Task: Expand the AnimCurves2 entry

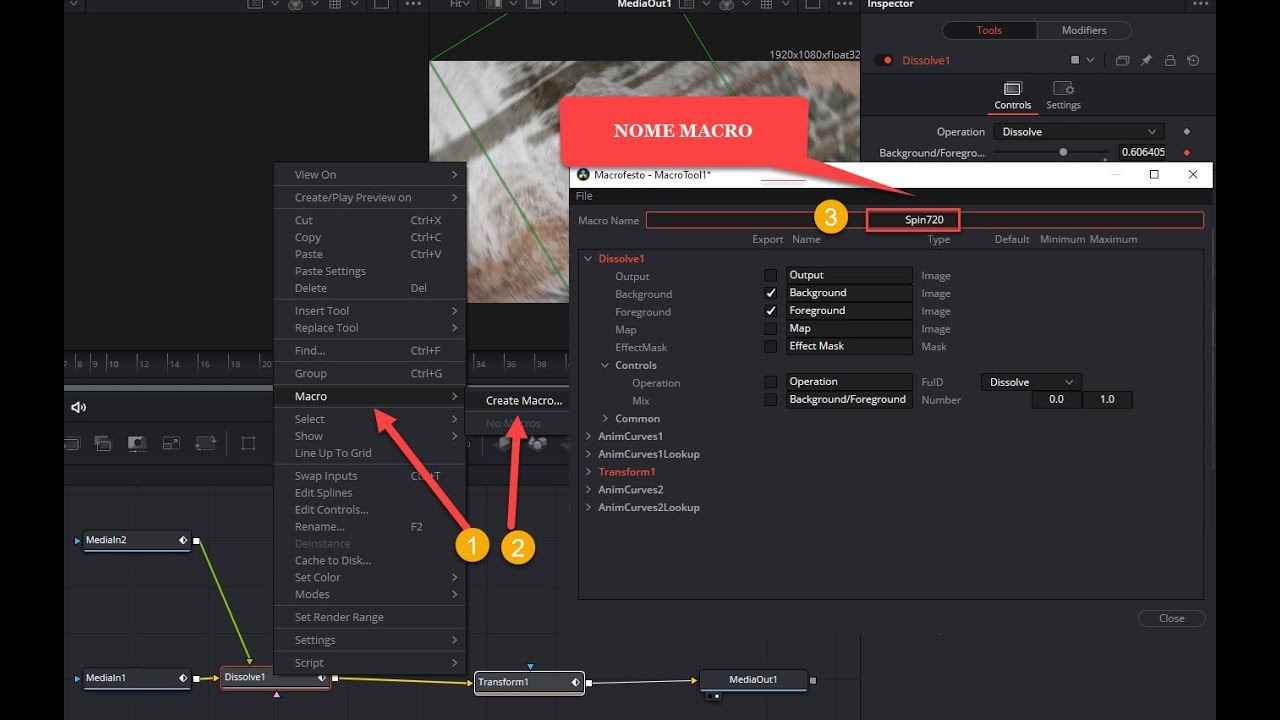Action: point(588,490)
